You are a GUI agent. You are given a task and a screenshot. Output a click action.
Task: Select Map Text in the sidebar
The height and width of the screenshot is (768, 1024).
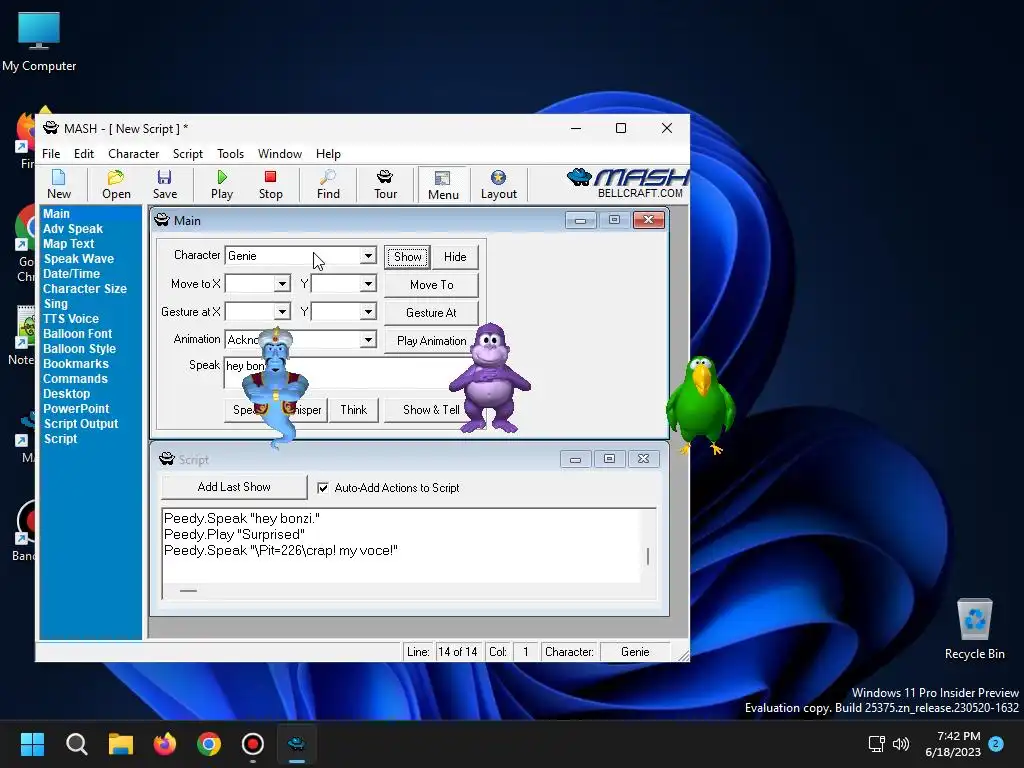click(x=69, y=244)
